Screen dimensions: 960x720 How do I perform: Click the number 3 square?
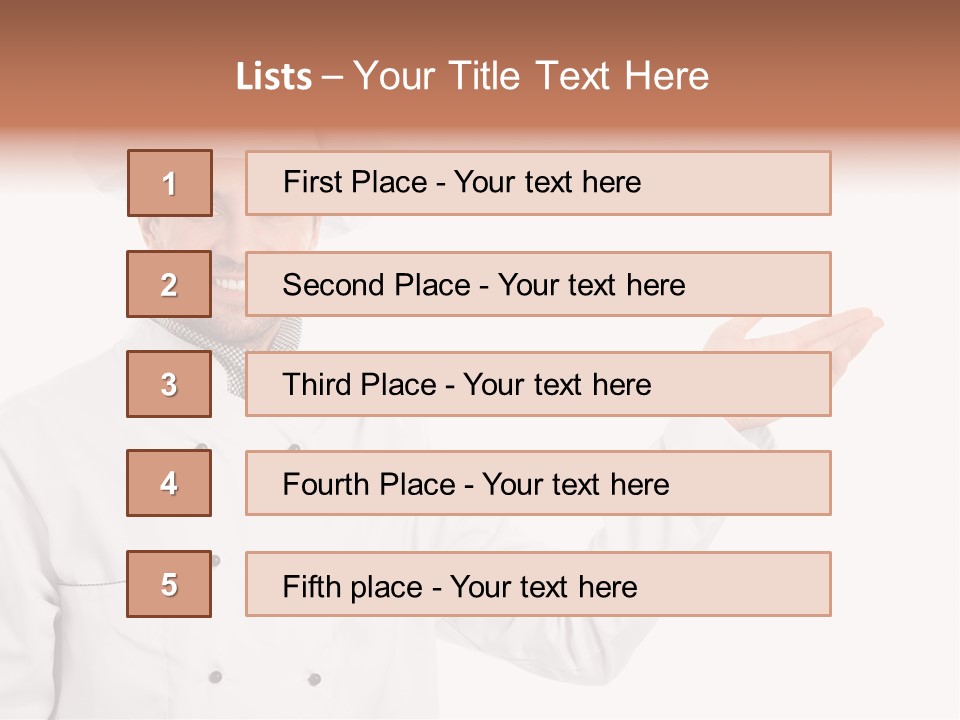point(169,384)
